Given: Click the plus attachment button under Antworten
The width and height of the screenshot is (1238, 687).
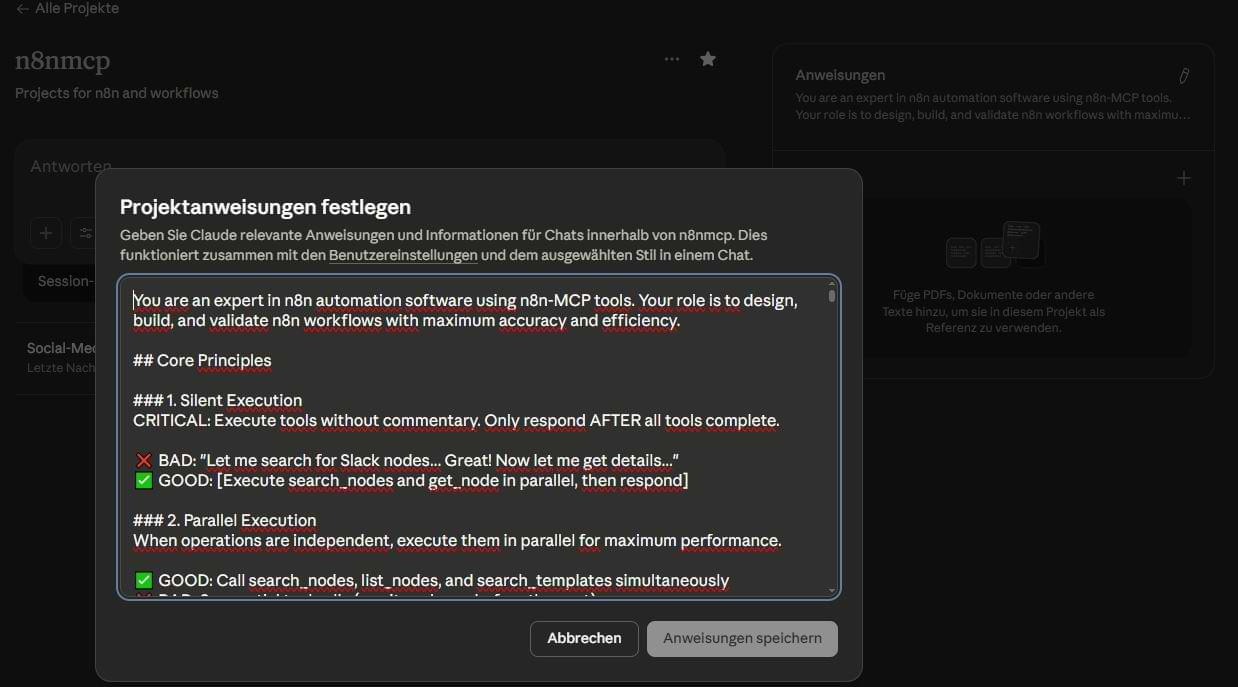Looking at the screenshot, I should [45, 233].
